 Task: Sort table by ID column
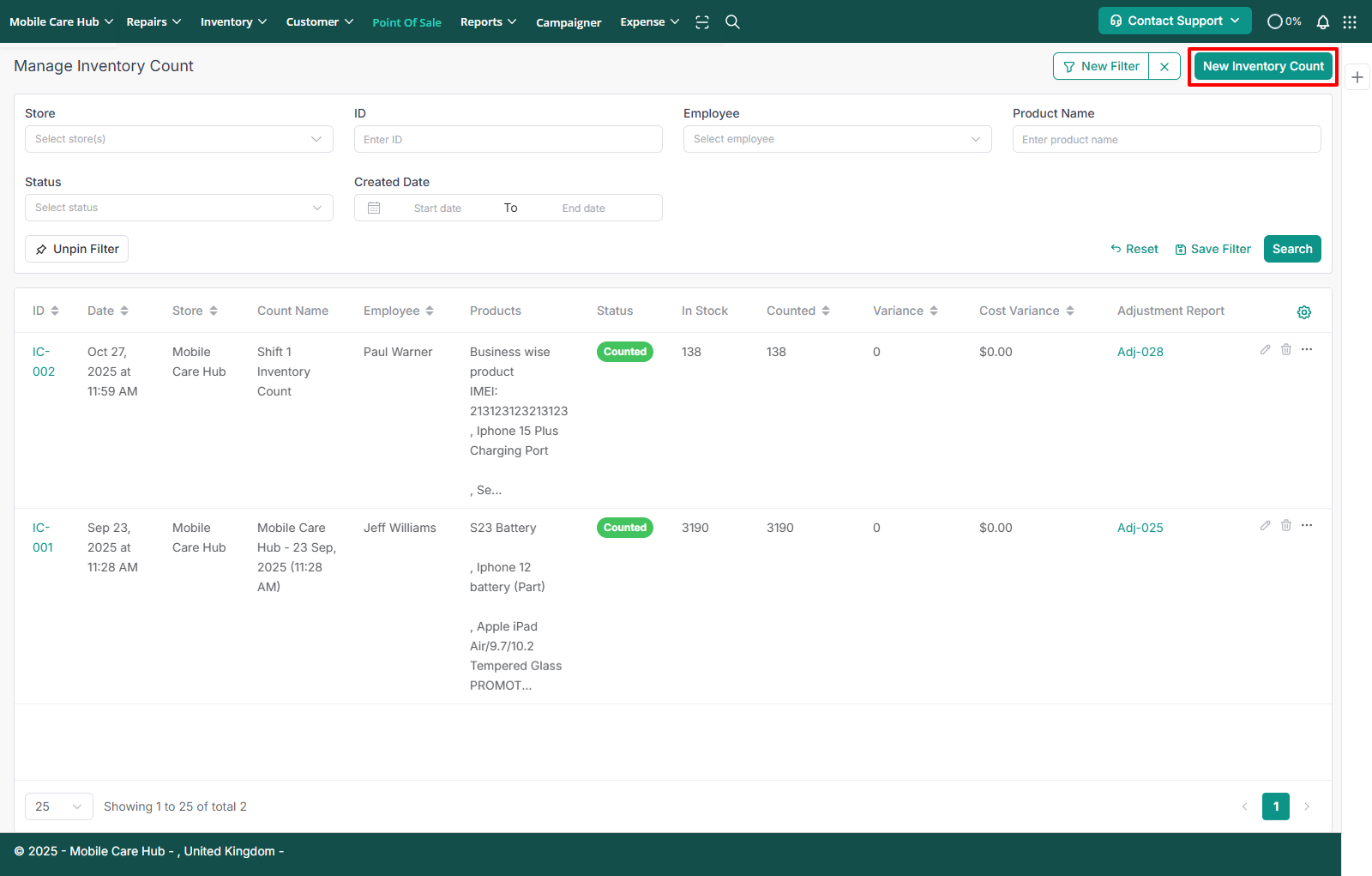coord(45,311)
